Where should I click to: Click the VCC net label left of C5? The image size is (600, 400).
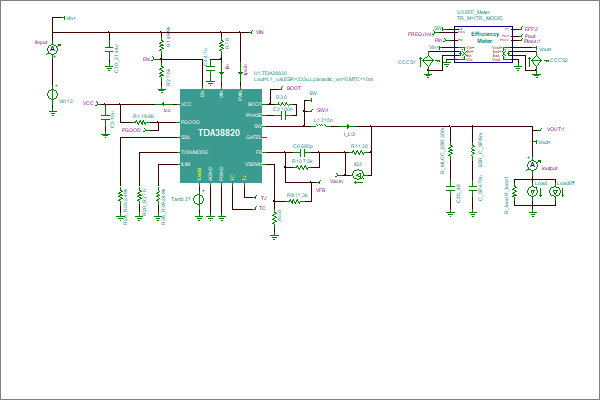(88, 103)
